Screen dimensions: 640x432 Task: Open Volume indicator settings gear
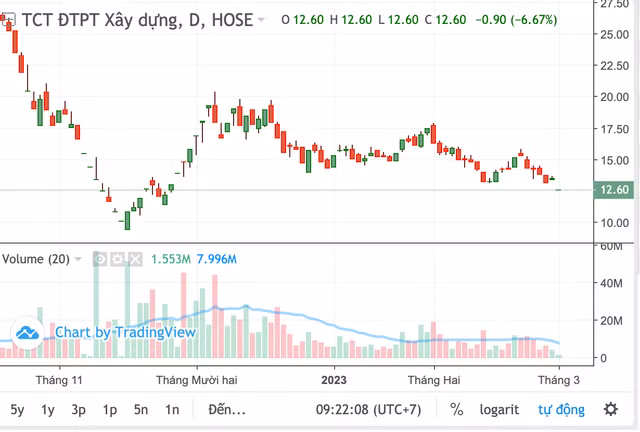pos(117,259)
